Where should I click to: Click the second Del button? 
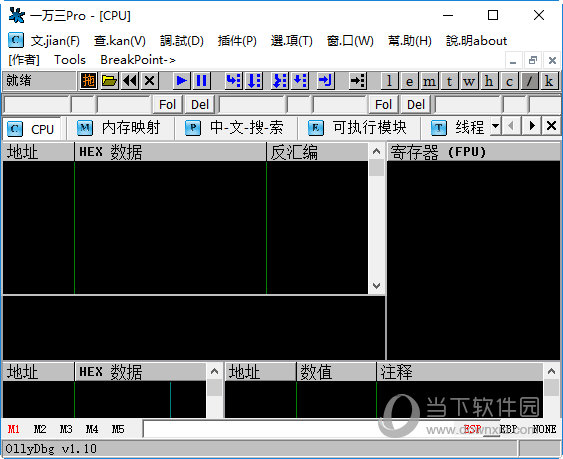[416, 105]
